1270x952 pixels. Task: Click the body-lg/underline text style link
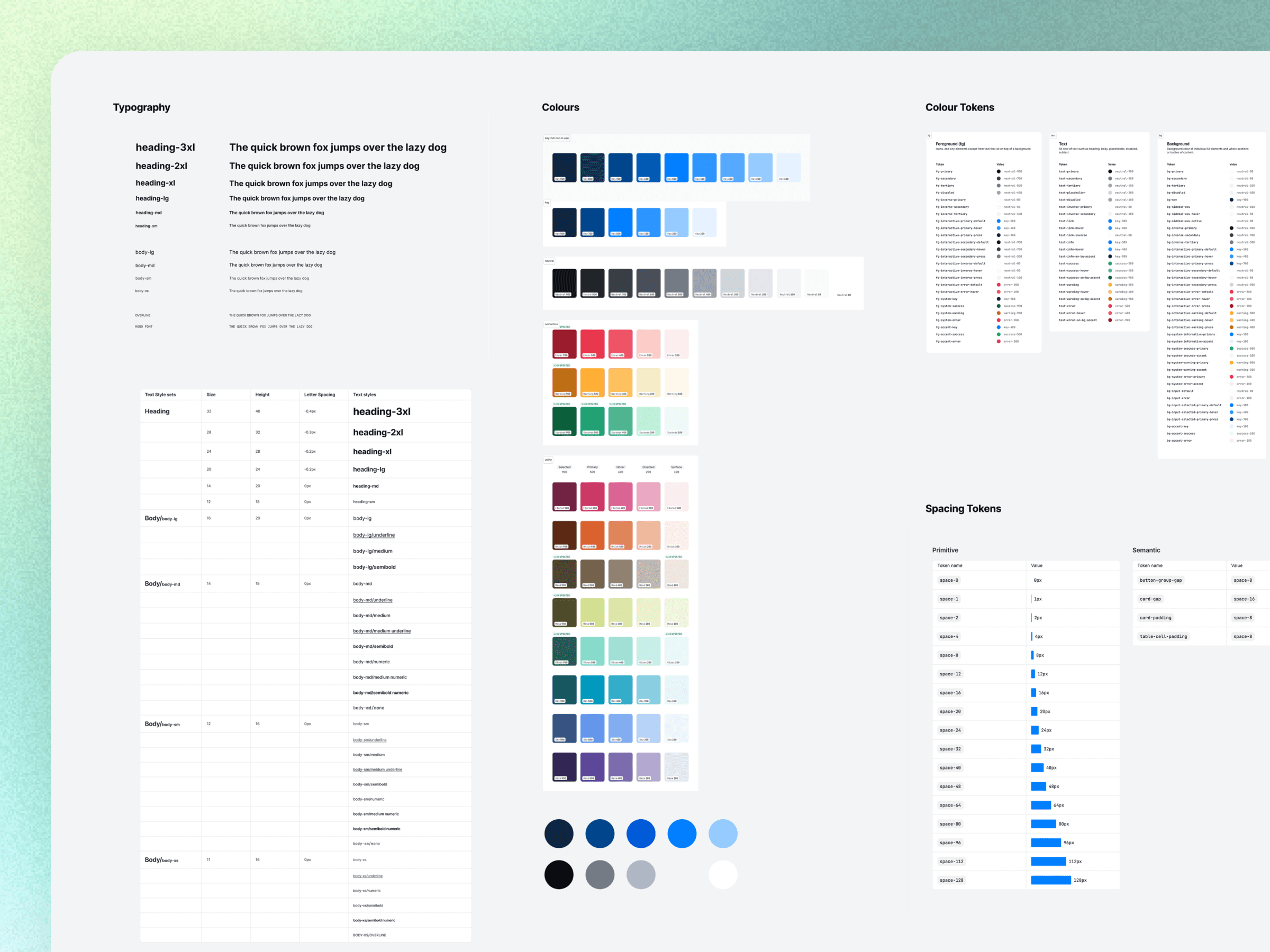374,535
